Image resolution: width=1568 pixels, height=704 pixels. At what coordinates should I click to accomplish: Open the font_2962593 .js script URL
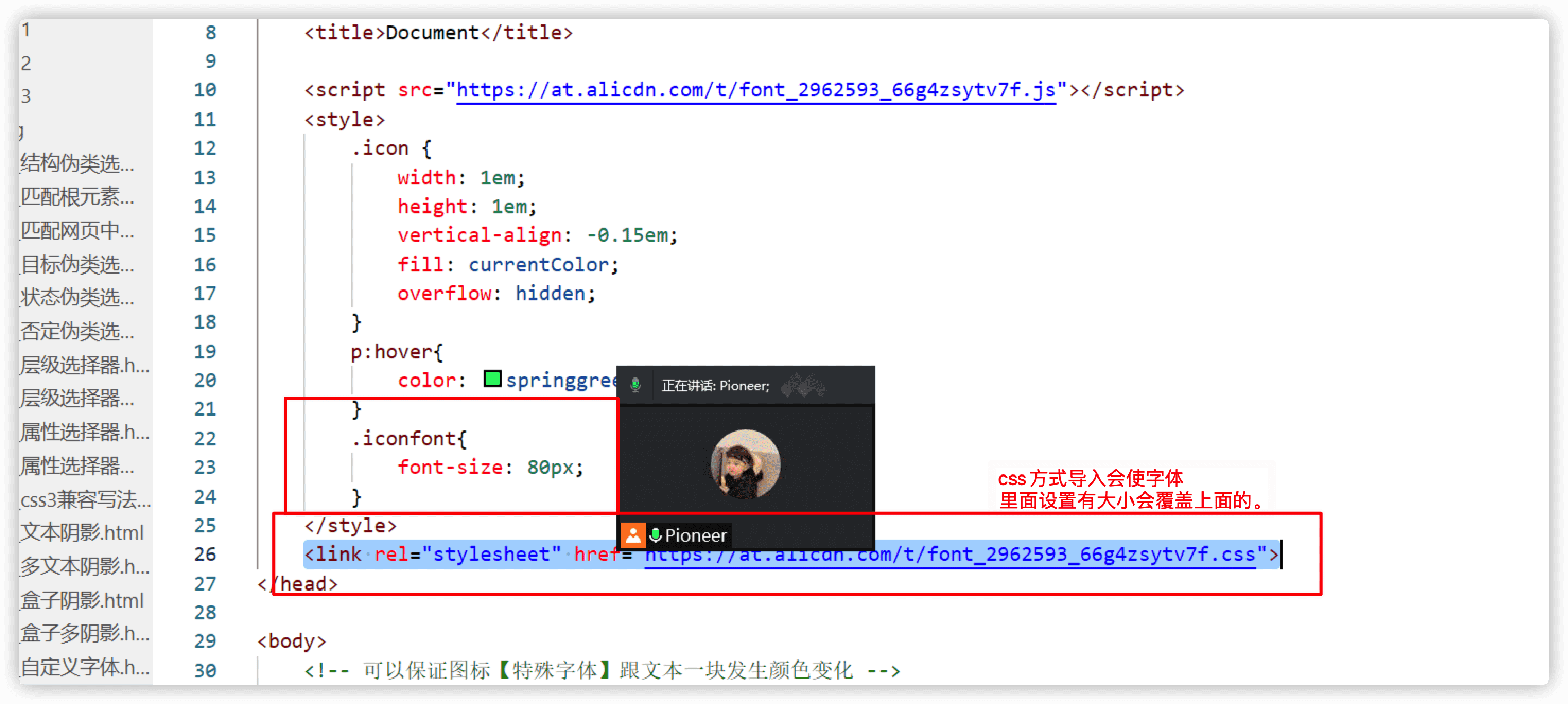755,90
